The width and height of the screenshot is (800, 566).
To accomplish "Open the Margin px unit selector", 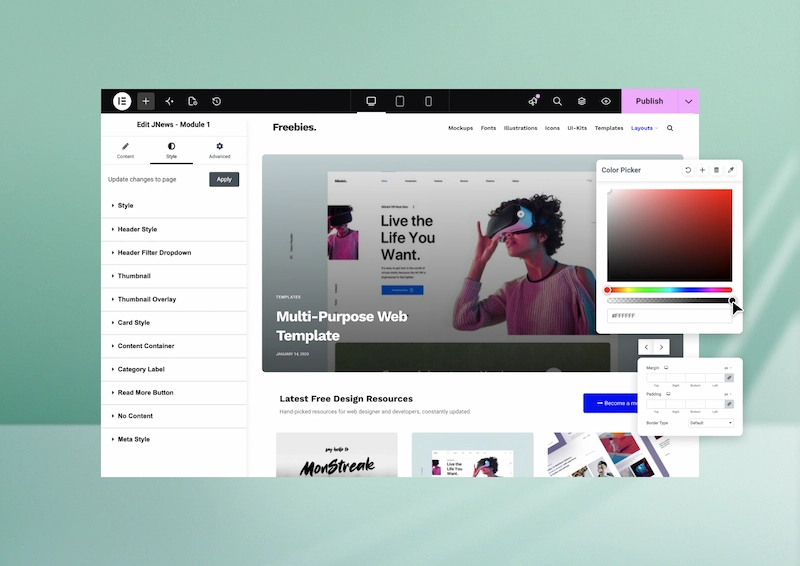I will pyautogui.click(x=728, y=368).
